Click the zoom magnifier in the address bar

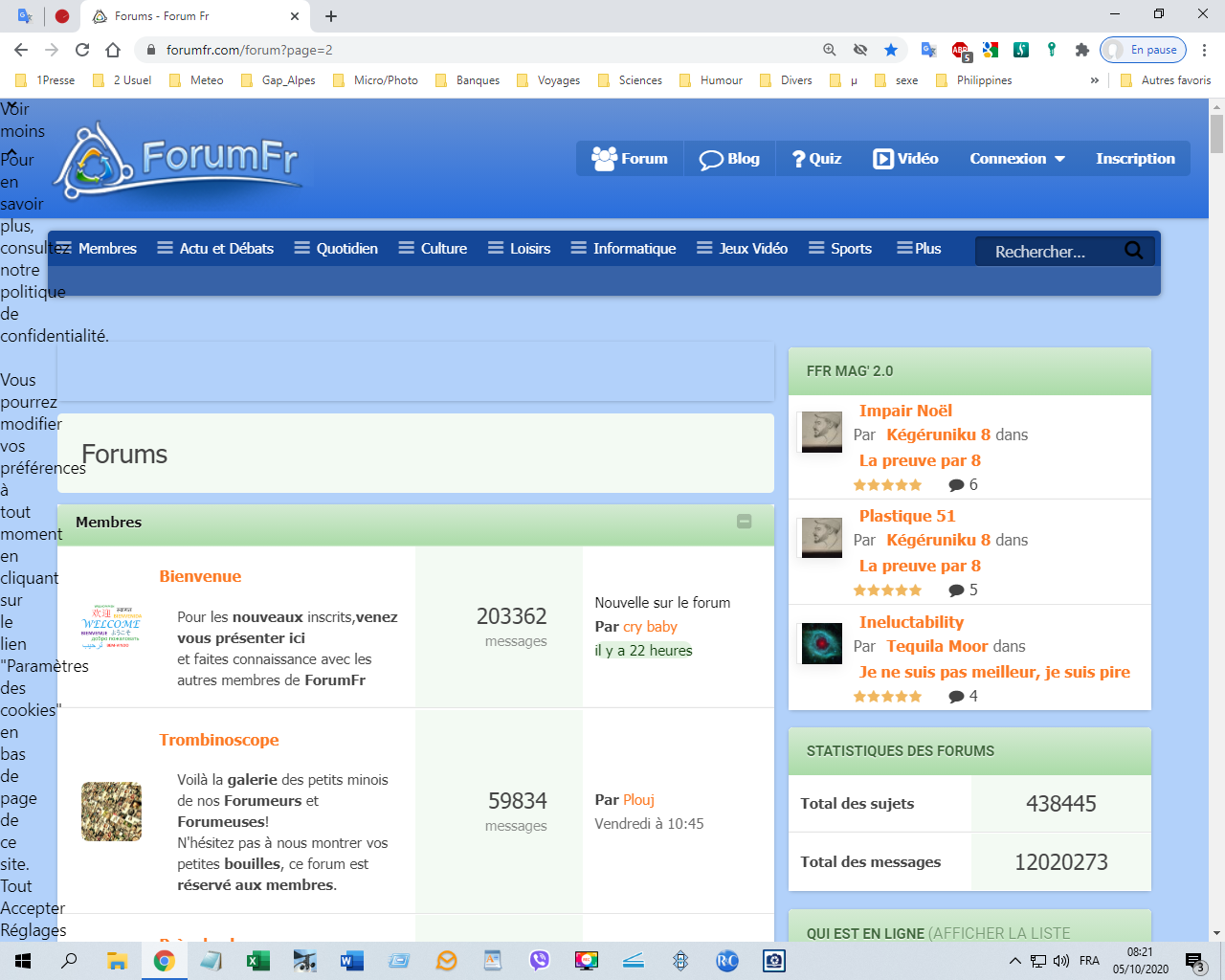pos(830,50)
